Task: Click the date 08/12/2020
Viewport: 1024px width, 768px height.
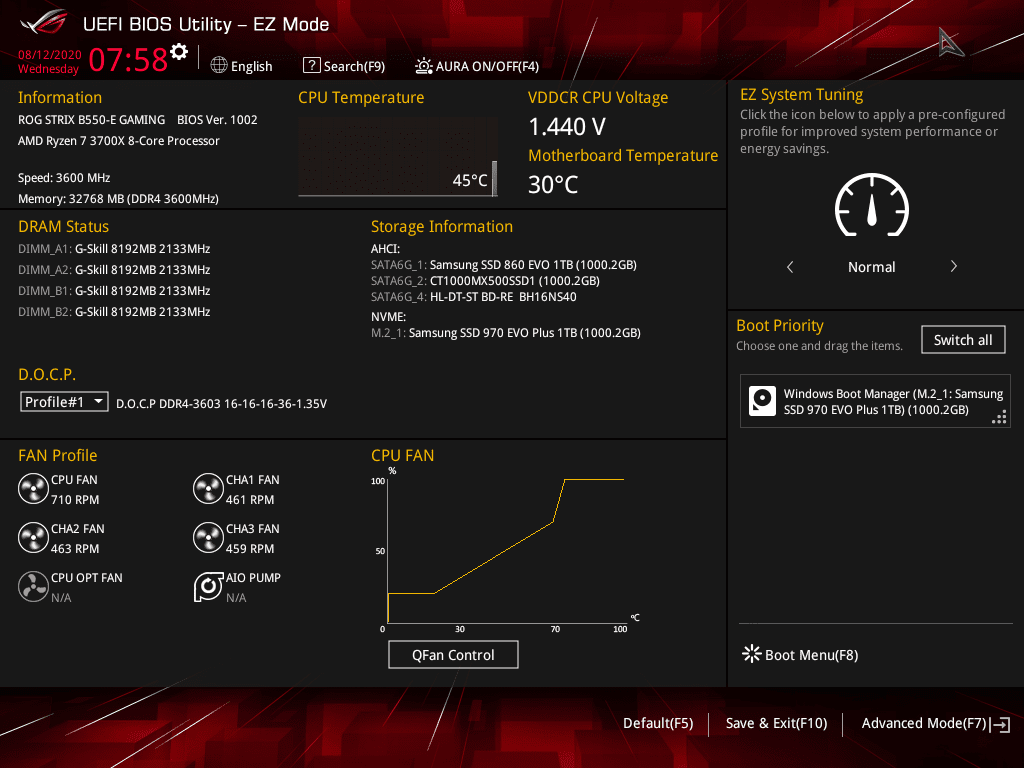Action: coord(50,55)
